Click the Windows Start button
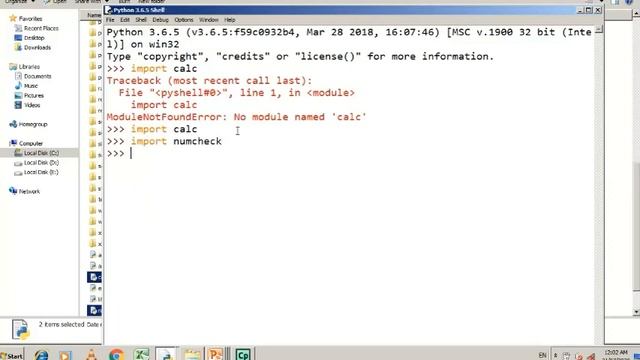This screenshot has width=640, height=360. click(12, 355)
